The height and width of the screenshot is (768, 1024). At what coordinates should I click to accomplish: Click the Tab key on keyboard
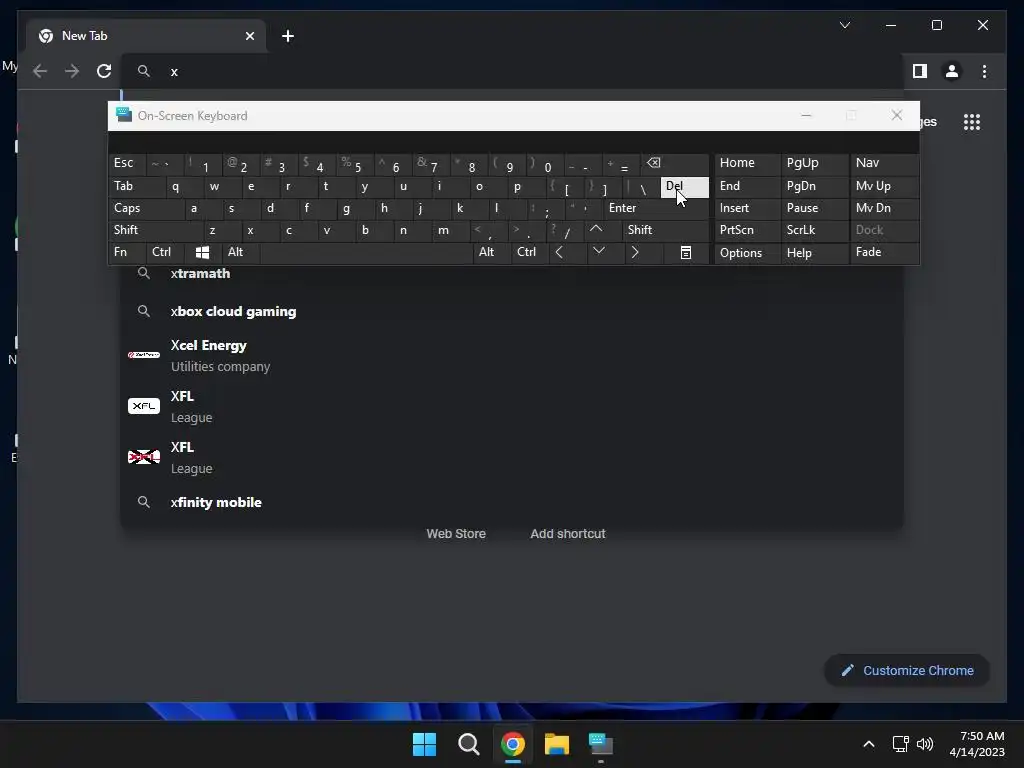click(137, 186)
